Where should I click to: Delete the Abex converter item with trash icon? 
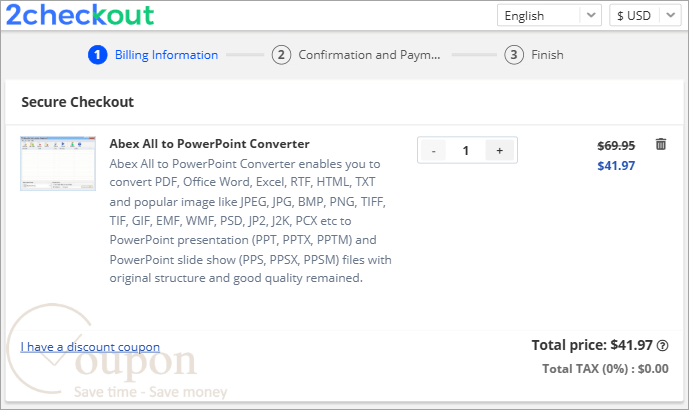coord(660,144)
